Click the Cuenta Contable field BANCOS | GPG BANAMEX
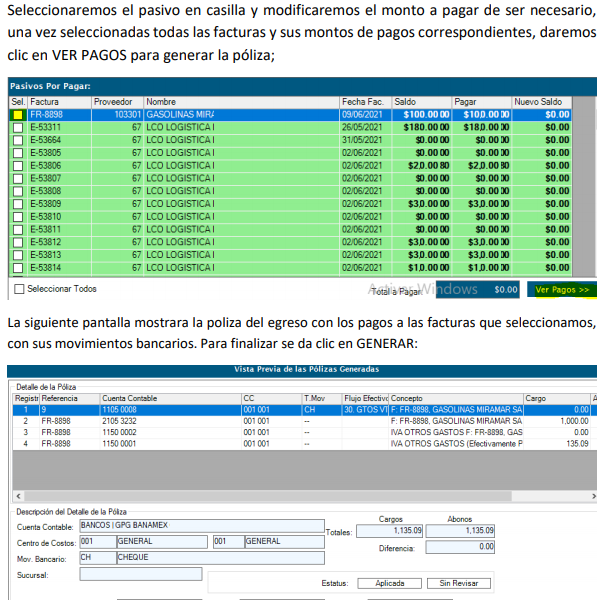This screenshot has width=607, height=600. (x=202, y=525)
